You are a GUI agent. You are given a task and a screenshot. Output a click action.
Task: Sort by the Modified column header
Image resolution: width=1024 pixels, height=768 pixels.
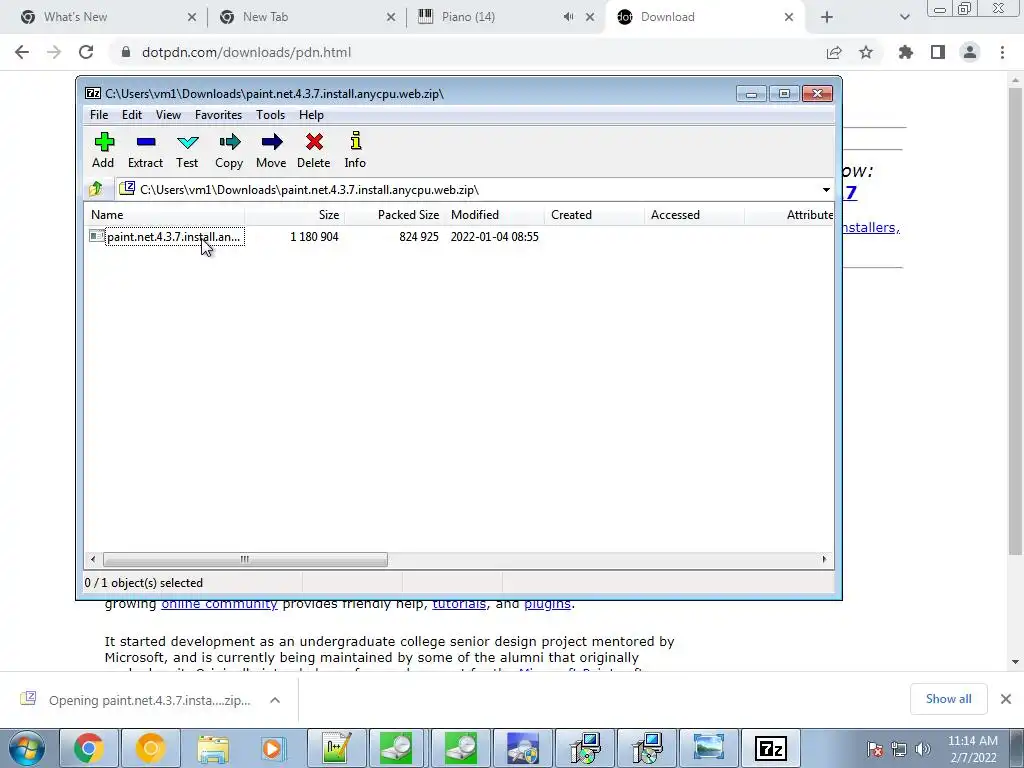tap(494, 215)
